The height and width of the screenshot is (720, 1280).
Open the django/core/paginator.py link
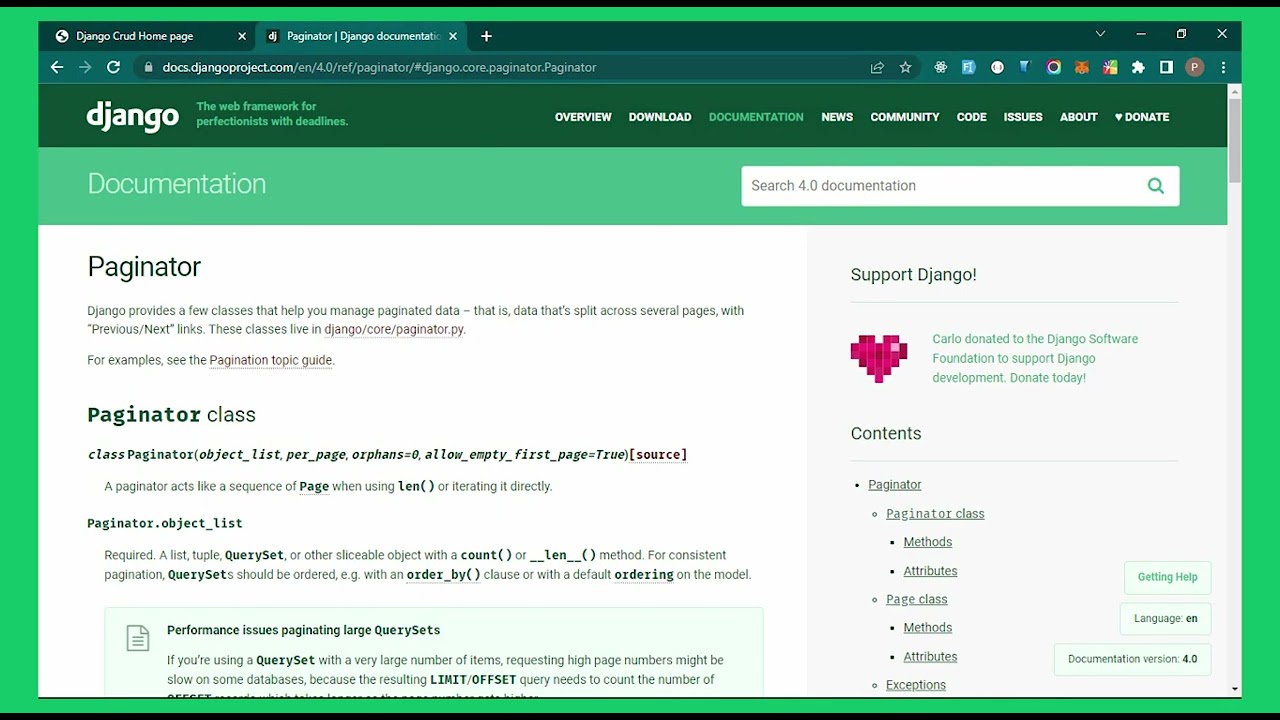point(394,329)
